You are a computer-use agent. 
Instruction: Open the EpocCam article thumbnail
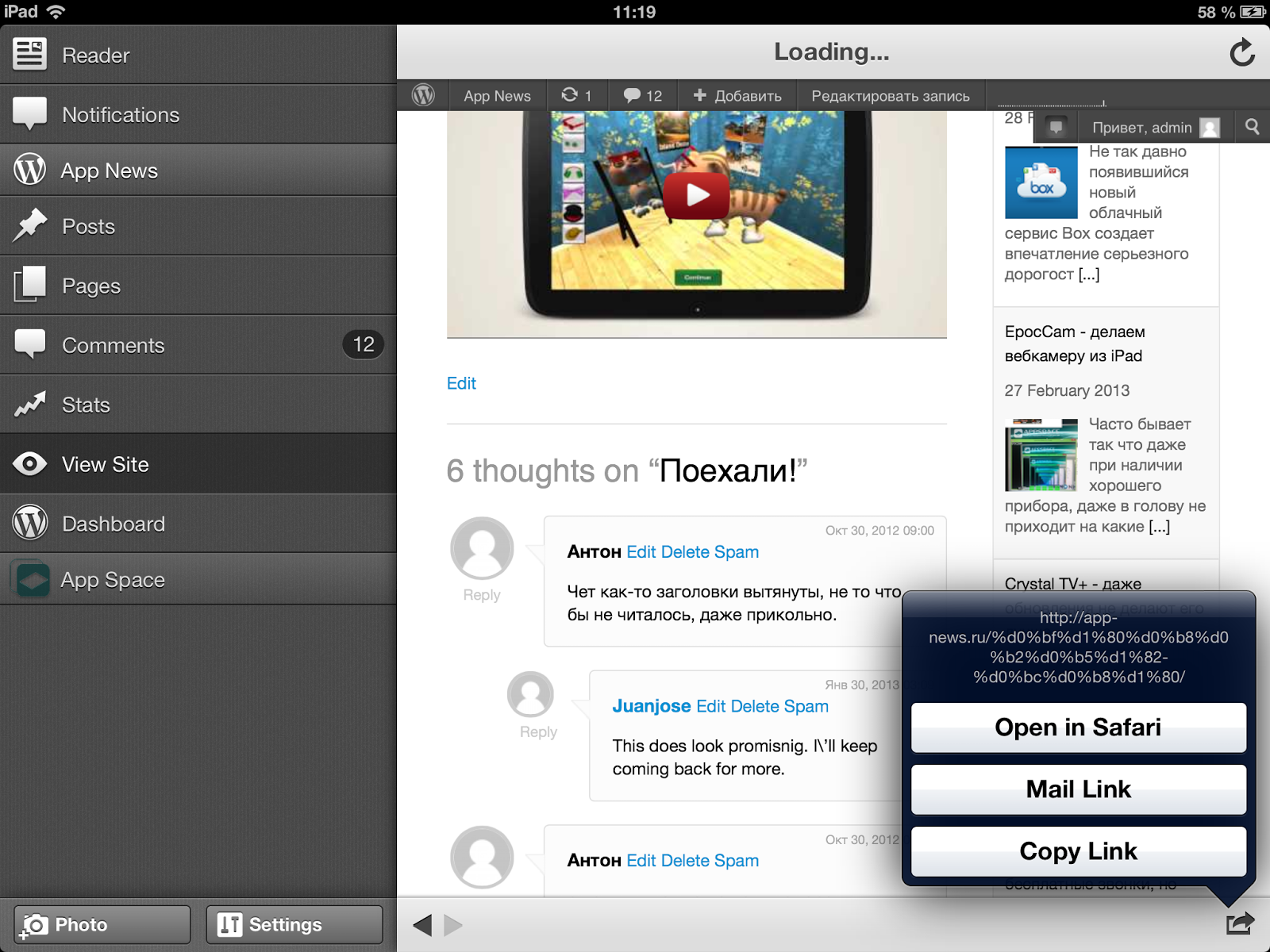(1041, 455)
